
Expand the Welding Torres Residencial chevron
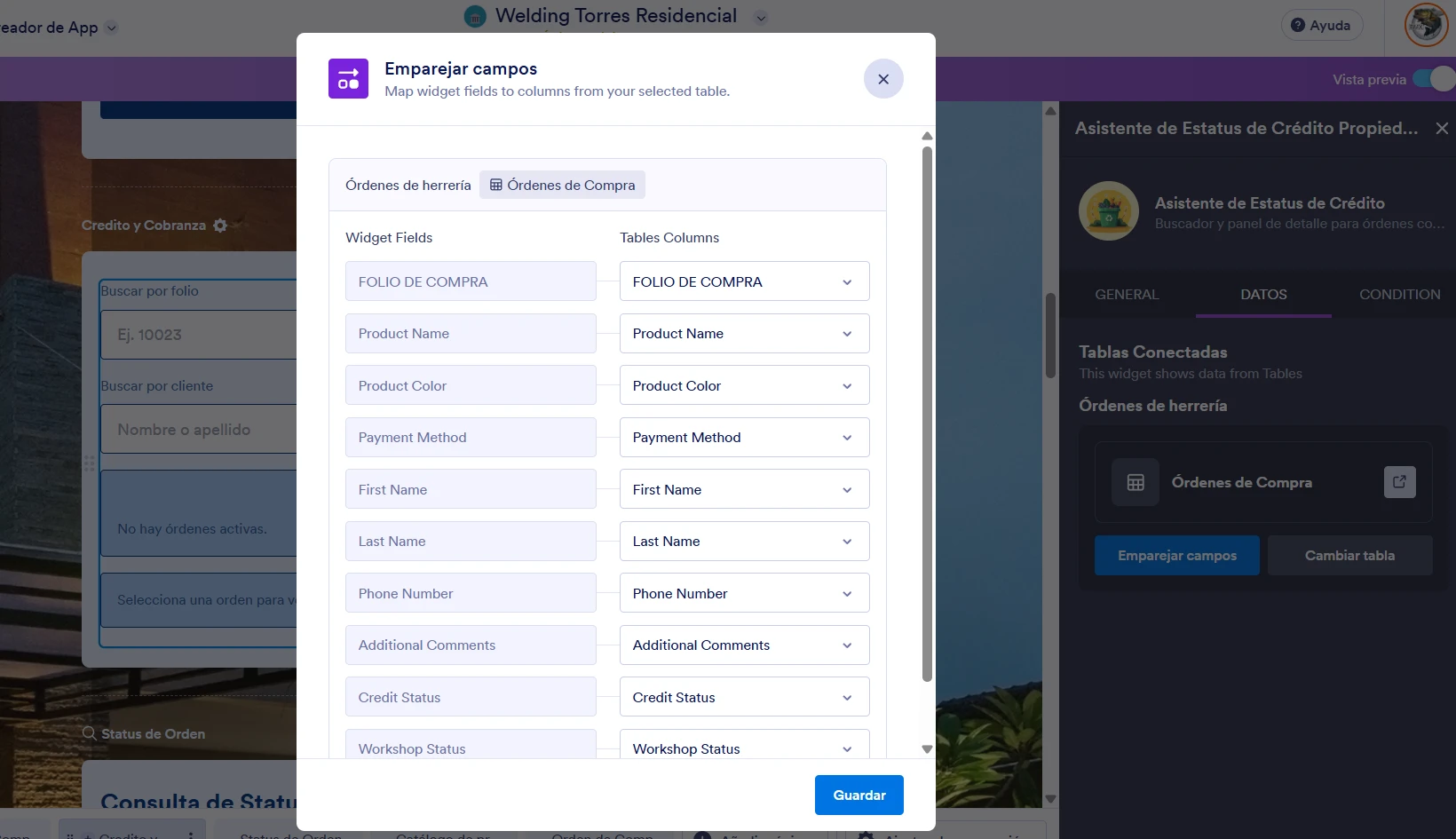click(761, 17)
